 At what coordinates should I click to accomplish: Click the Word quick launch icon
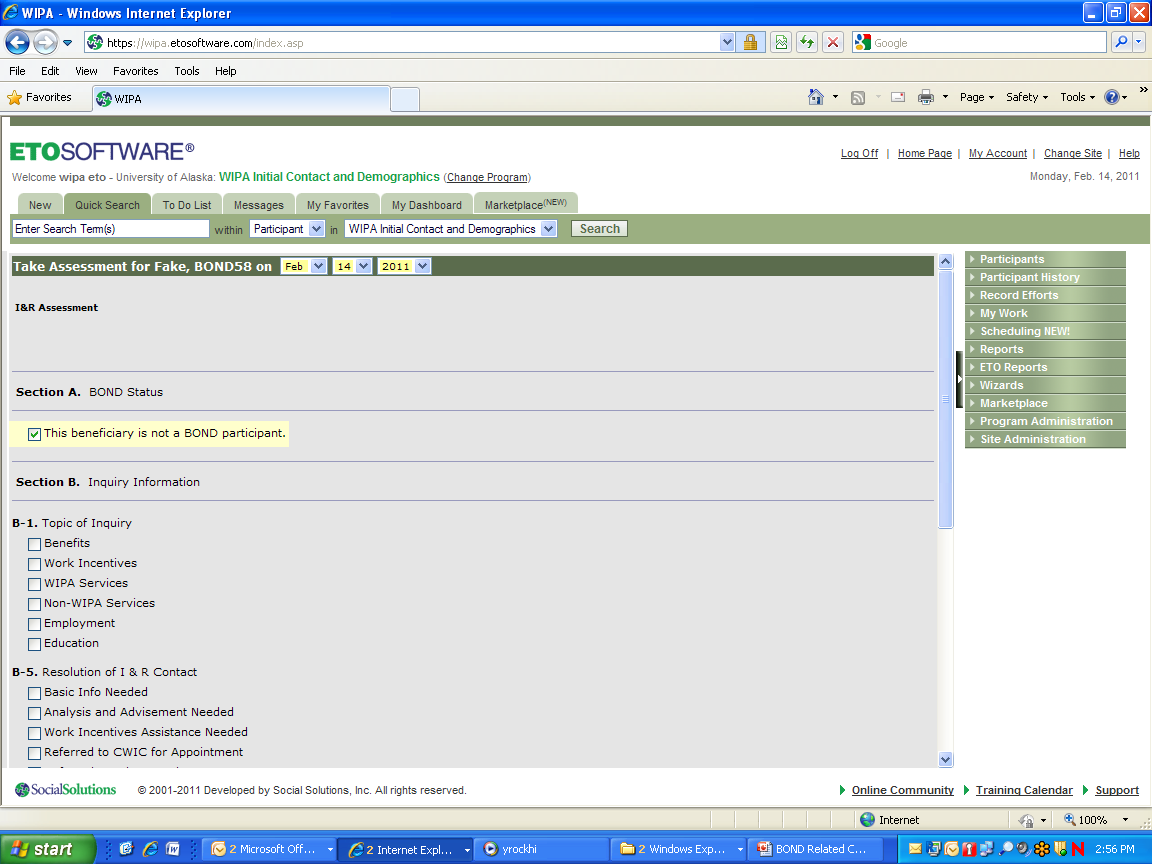pyautogui.click(x=173, y=849)
